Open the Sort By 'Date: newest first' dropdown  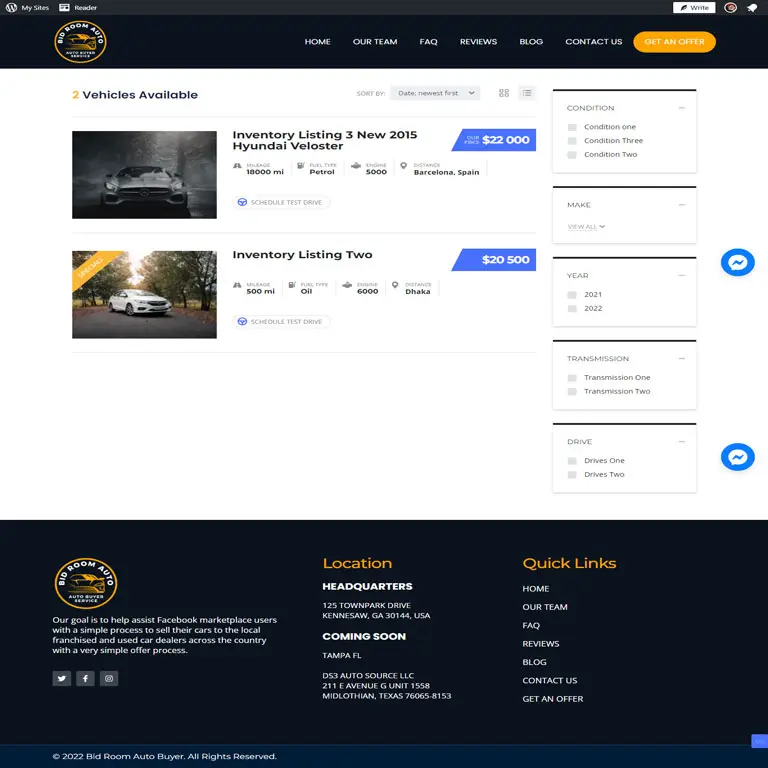(435, 93)
